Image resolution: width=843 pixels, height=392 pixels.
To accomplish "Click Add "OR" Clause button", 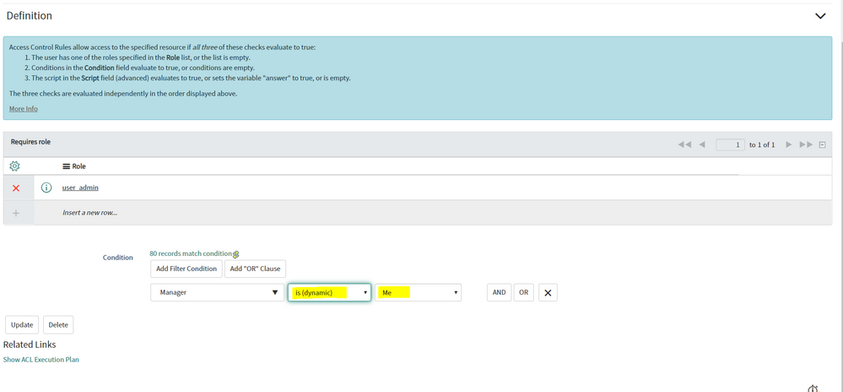I will coord(255,268).
